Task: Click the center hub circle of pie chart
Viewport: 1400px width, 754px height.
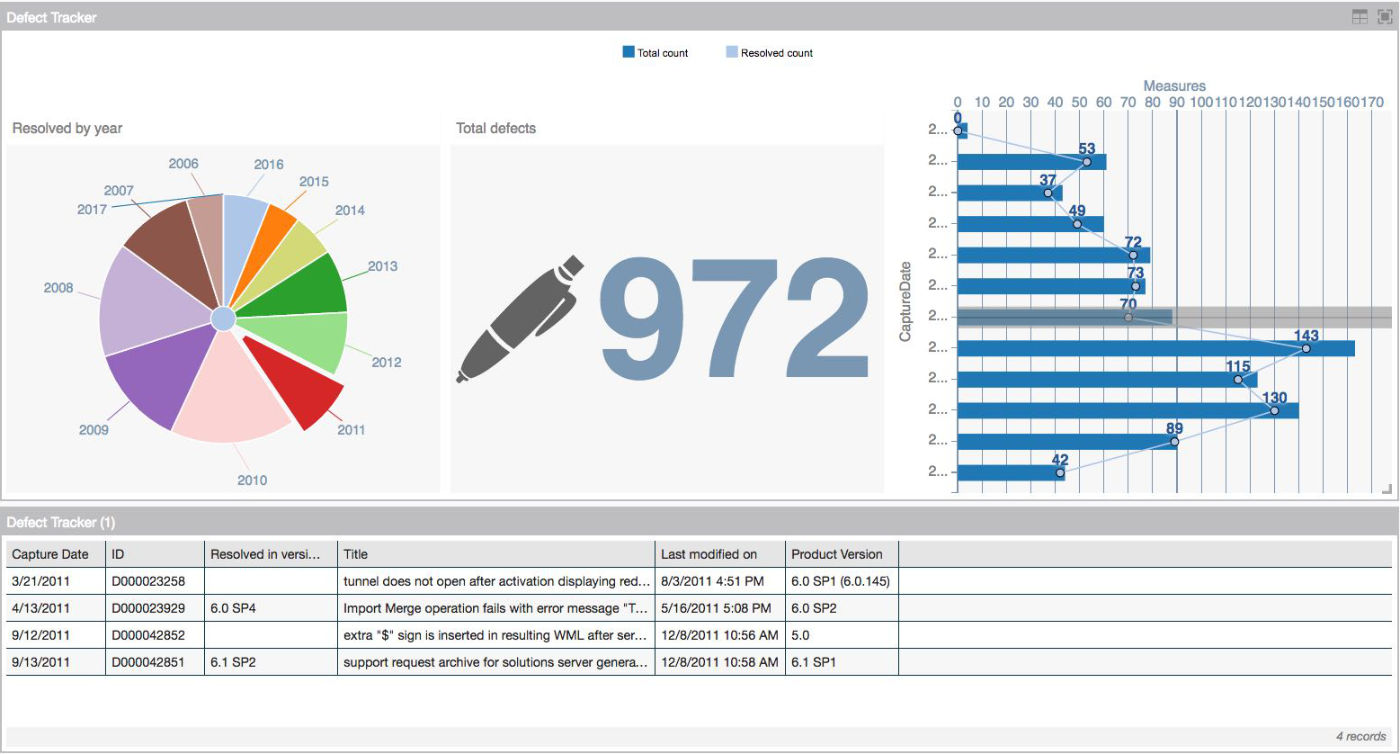Action: 223,318
